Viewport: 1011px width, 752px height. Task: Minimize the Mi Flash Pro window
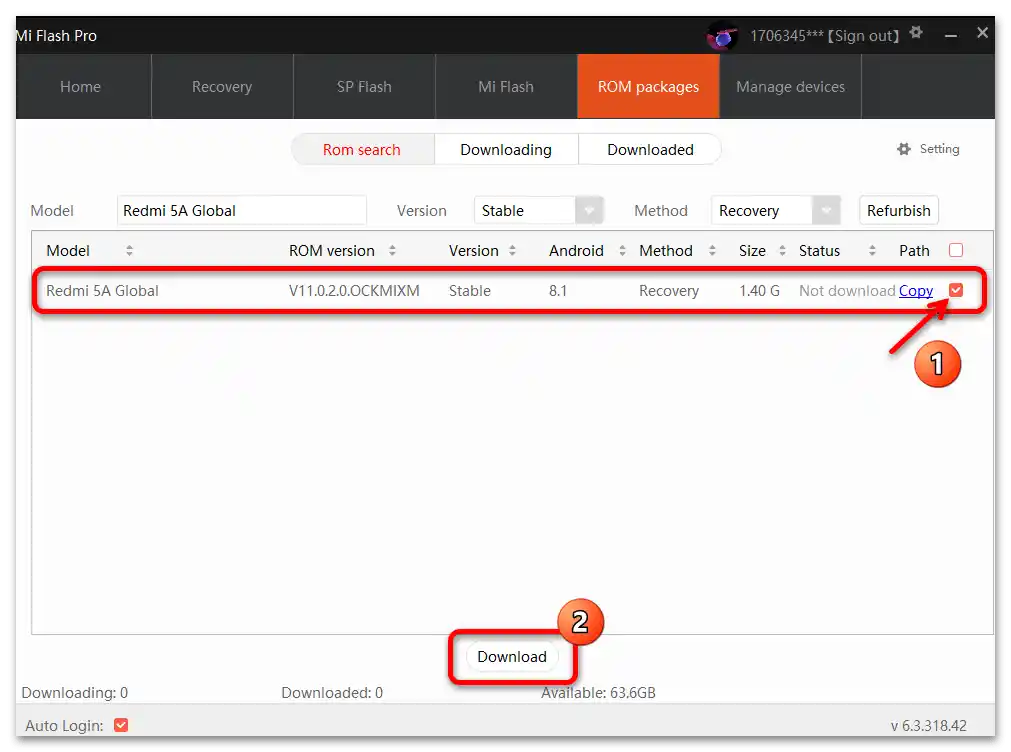(x=950, y=36)
